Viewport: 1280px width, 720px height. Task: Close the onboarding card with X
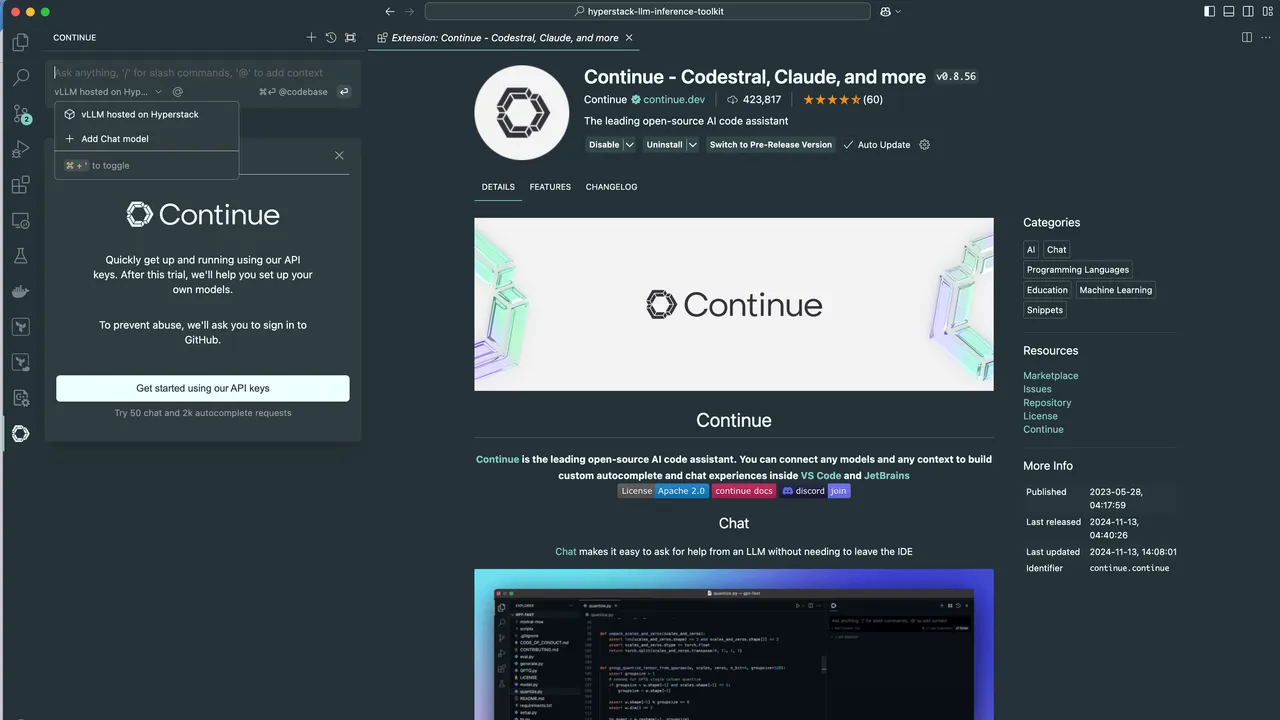point(339,155)
